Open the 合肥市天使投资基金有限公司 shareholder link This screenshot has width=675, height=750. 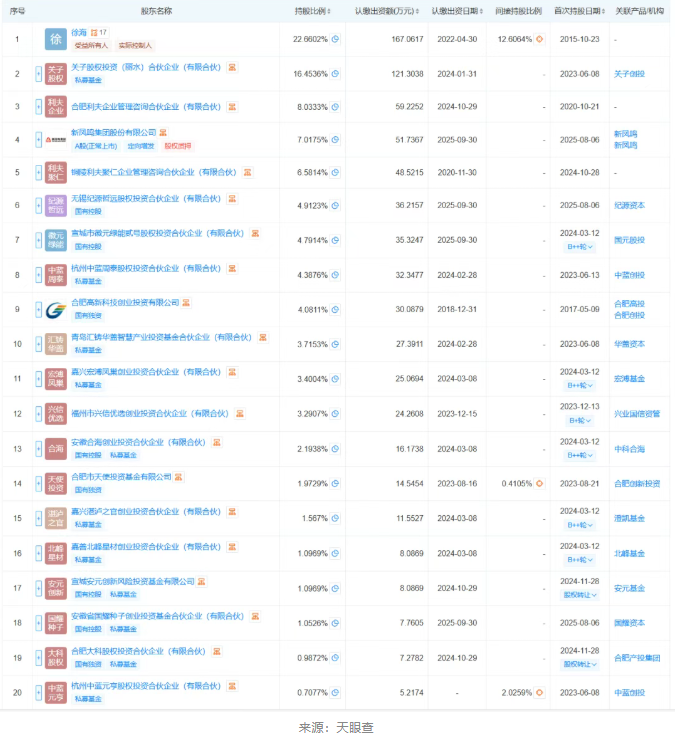pos(122,477)
